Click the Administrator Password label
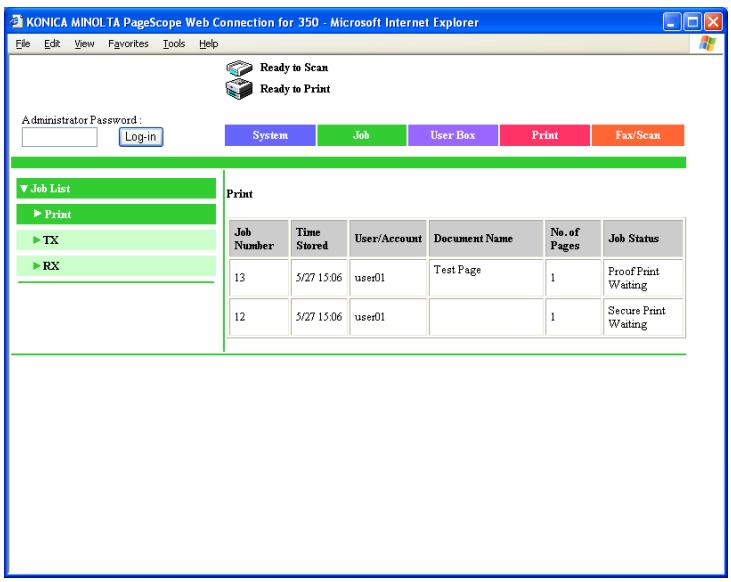This screenshot has height=582, width=731. point(82,120)
